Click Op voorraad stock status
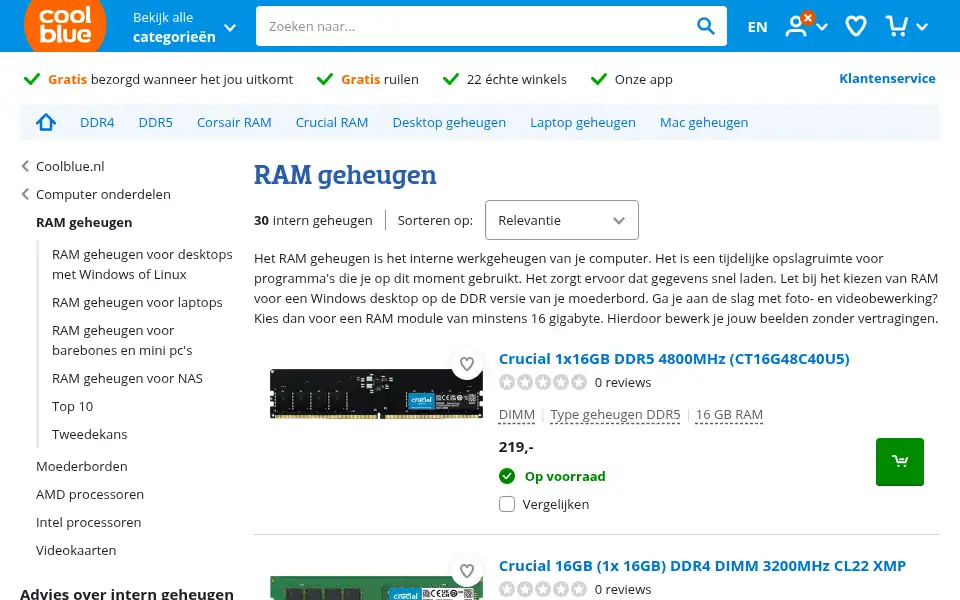The image size is (960, 600). tap(564, 476)
